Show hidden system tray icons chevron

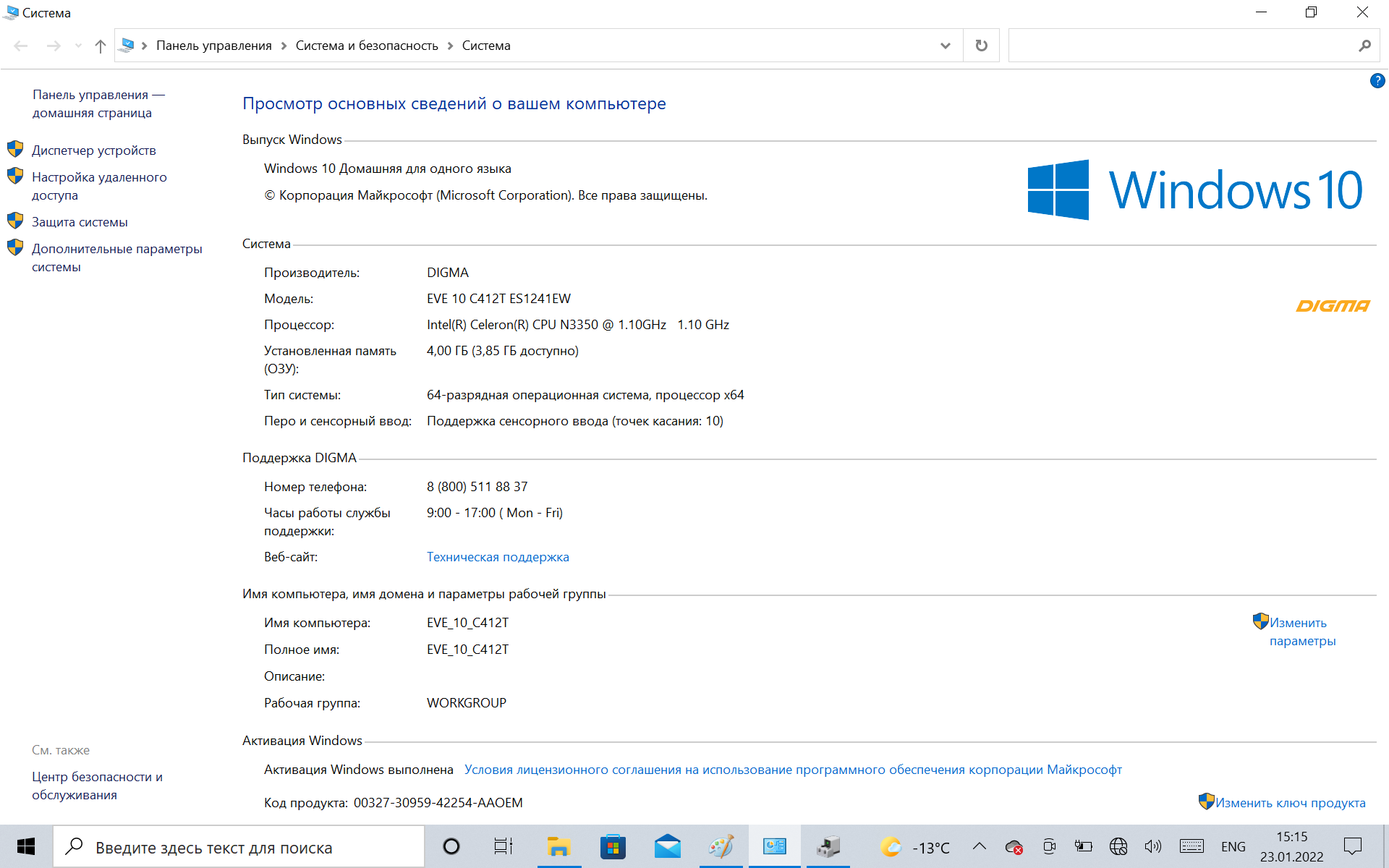pyautogui.click(x=979, y=846)
